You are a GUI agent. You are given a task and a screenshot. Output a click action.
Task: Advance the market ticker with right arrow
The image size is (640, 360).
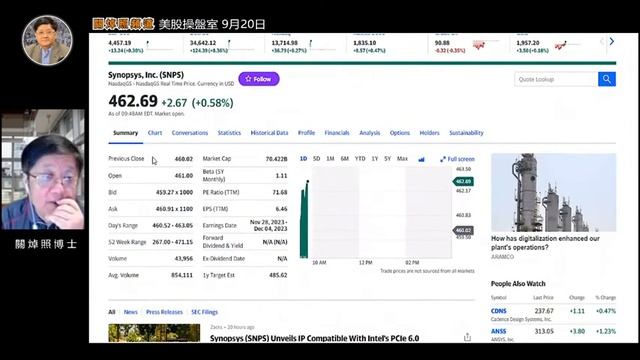[x=611, y=42]
